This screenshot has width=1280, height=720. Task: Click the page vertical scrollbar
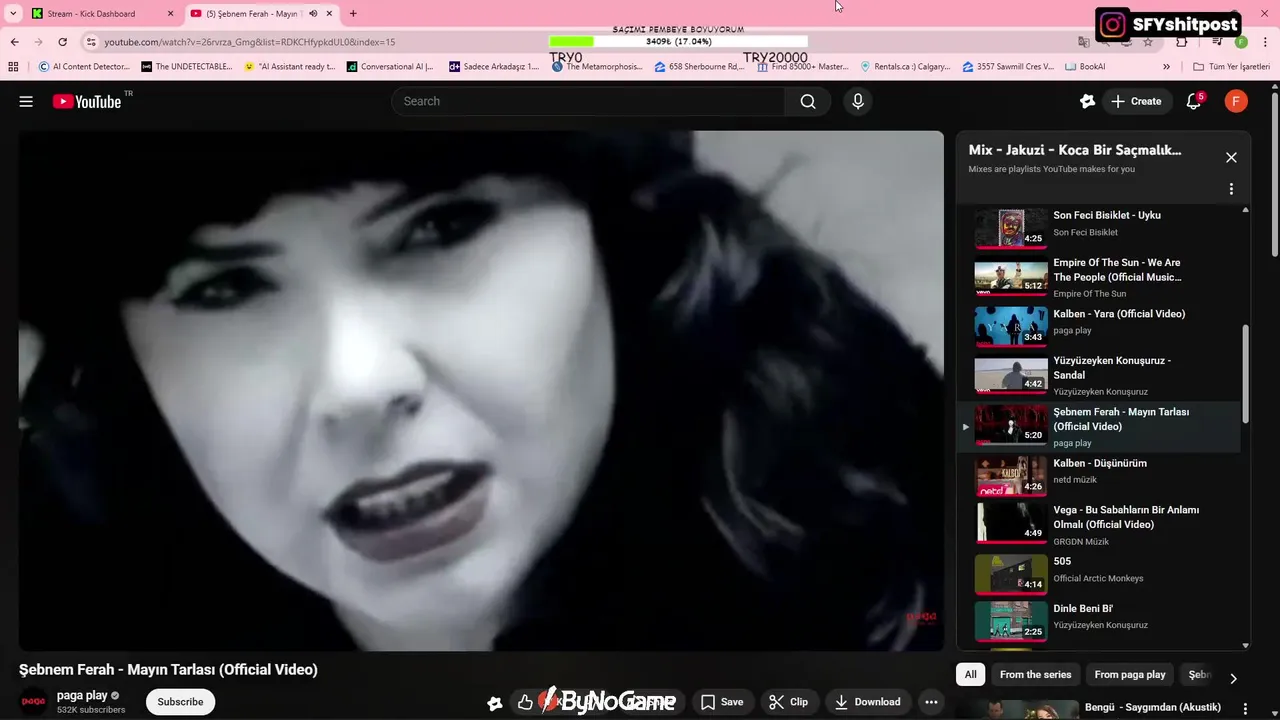tap(1275, 173)
